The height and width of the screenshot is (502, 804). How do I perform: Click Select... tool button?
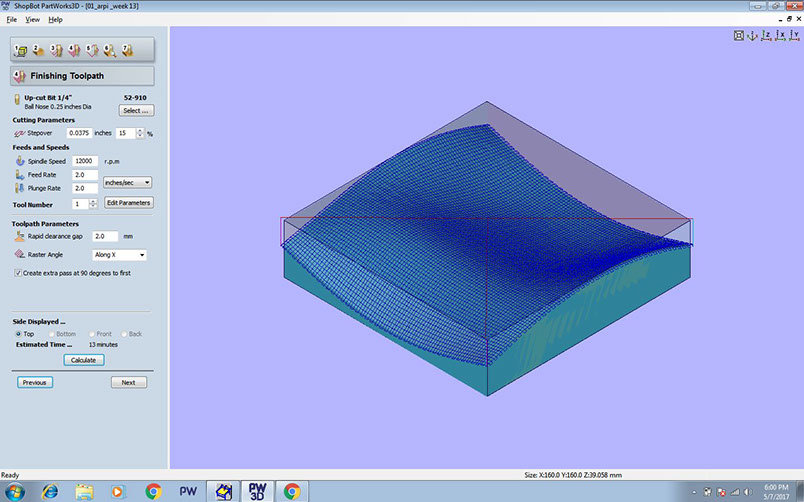coord(136,111)
